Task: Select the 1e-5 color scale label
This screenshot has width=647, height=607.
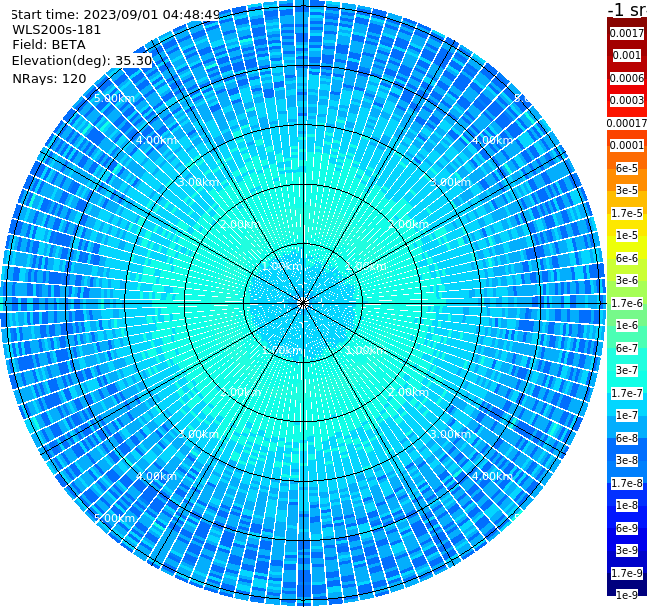Action: tap(627, 235)
